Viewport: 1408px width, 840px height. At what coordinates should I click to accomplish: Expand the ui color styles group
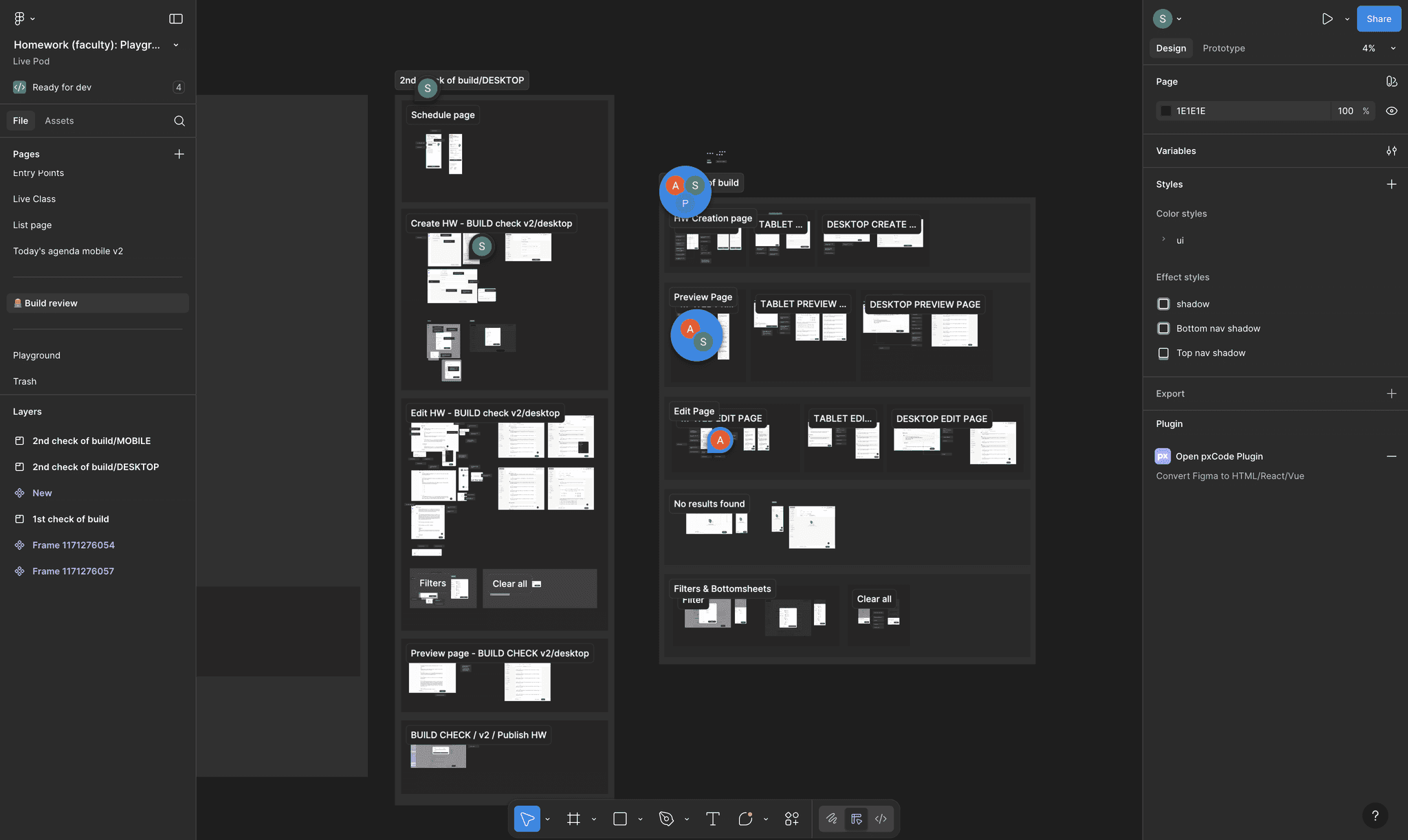(1163, 240)
